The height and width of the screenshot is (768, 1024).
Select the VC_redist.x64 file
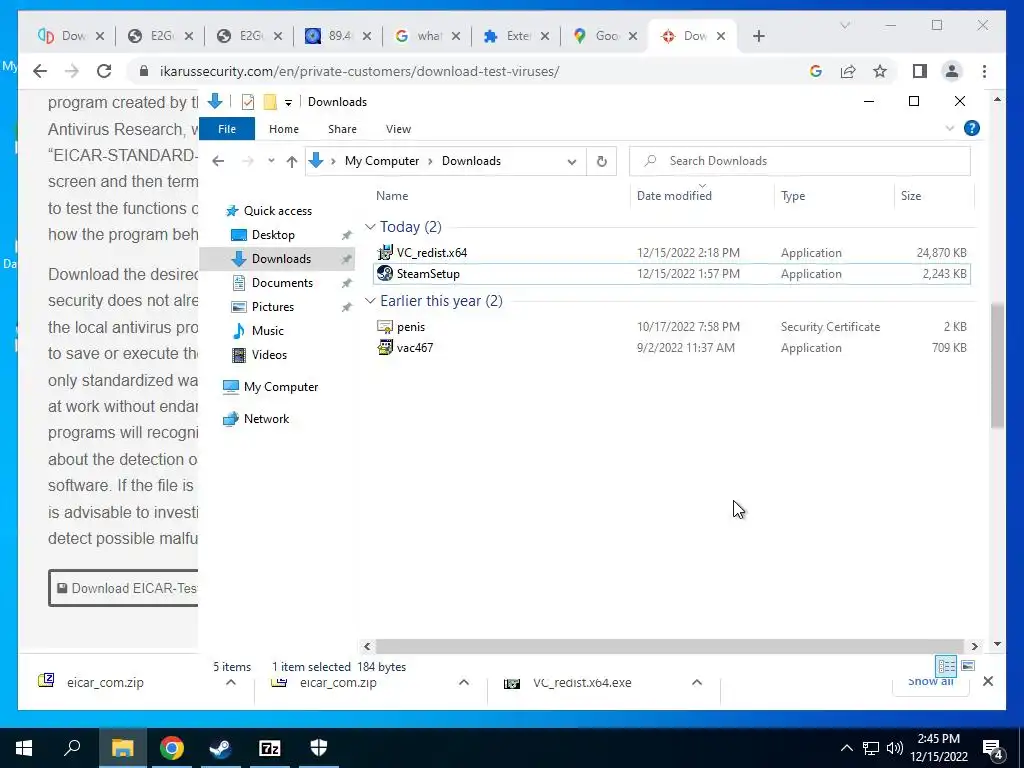[671, 252]
